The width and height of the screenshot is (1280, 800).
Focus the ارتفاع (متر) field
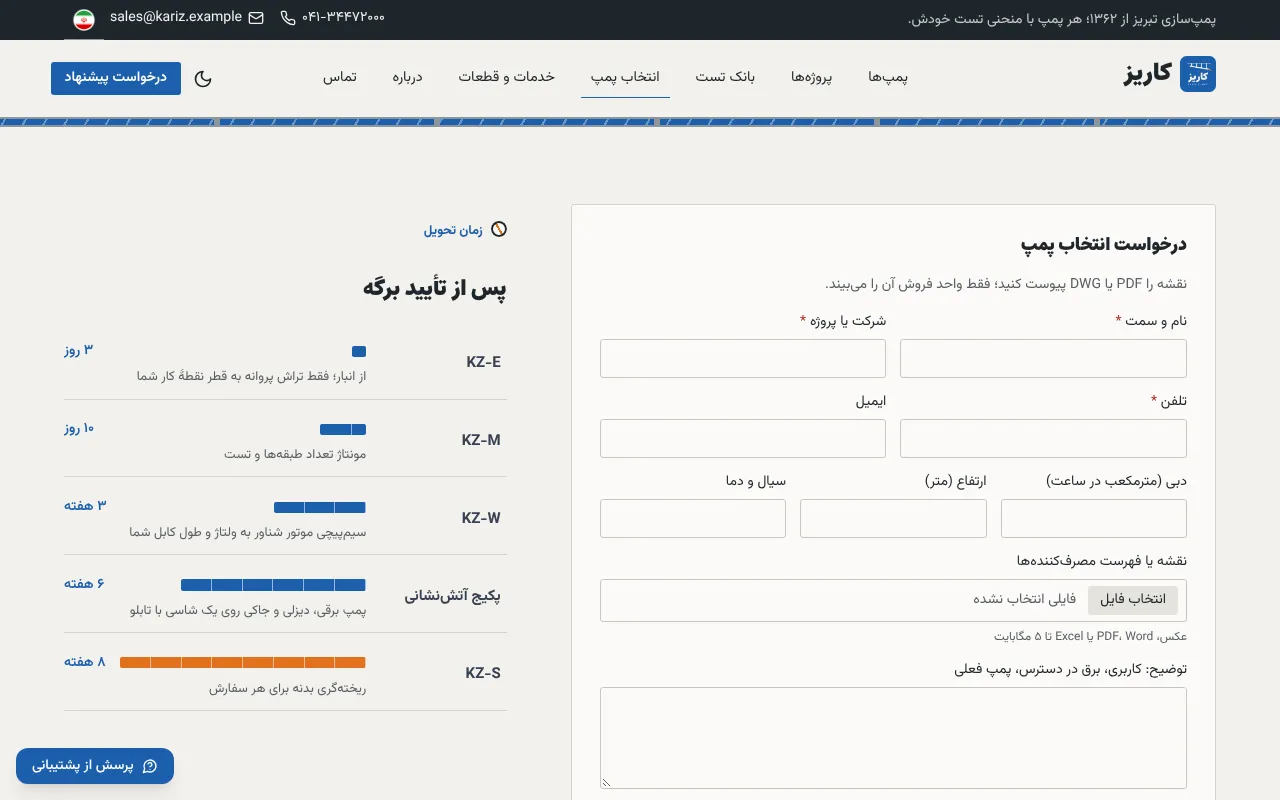point(893,518)
